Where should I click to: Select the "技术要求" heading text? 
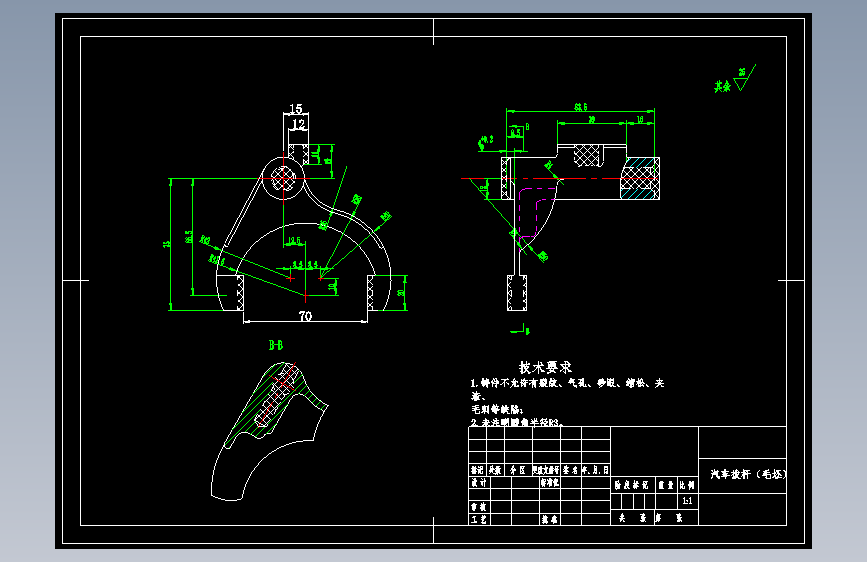pos(545,367)
